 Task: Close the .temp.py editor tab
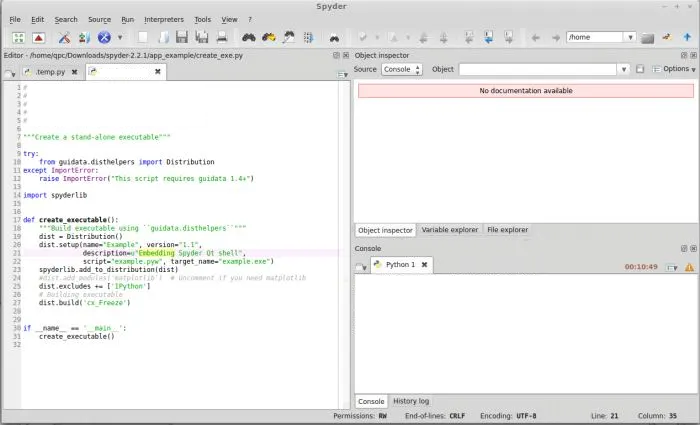click(75, 72)
